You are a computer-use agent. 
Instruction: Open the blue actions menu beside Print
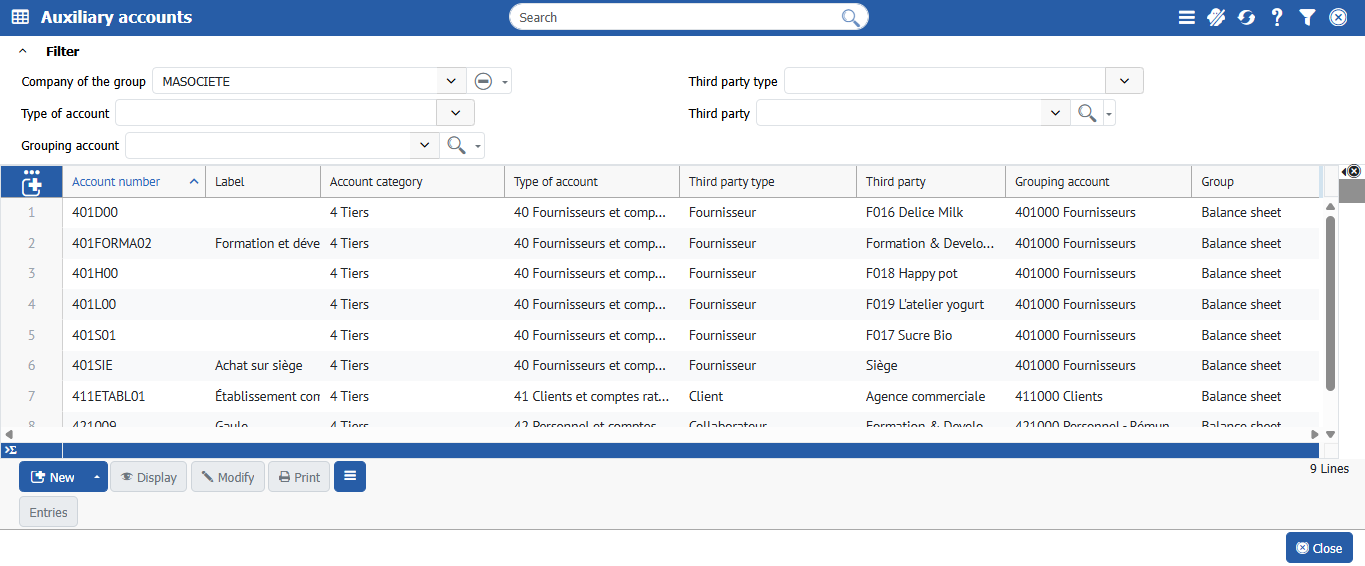tap(350, 477)
